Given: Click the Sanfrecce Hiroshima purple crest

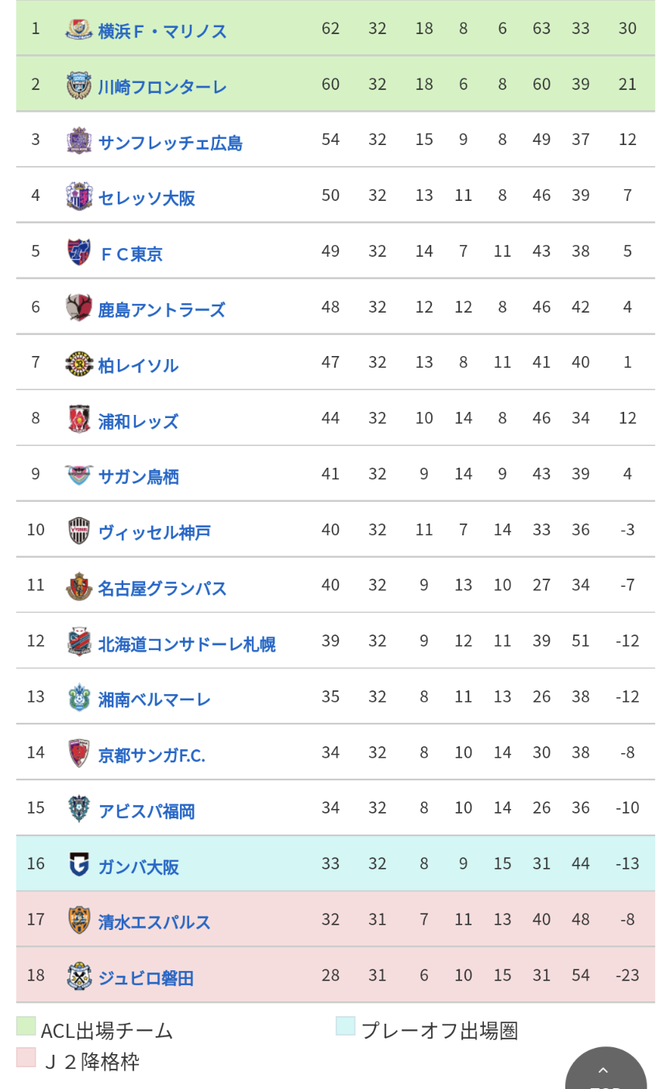Looking at the screenshot, I should (x=79, y=140).
